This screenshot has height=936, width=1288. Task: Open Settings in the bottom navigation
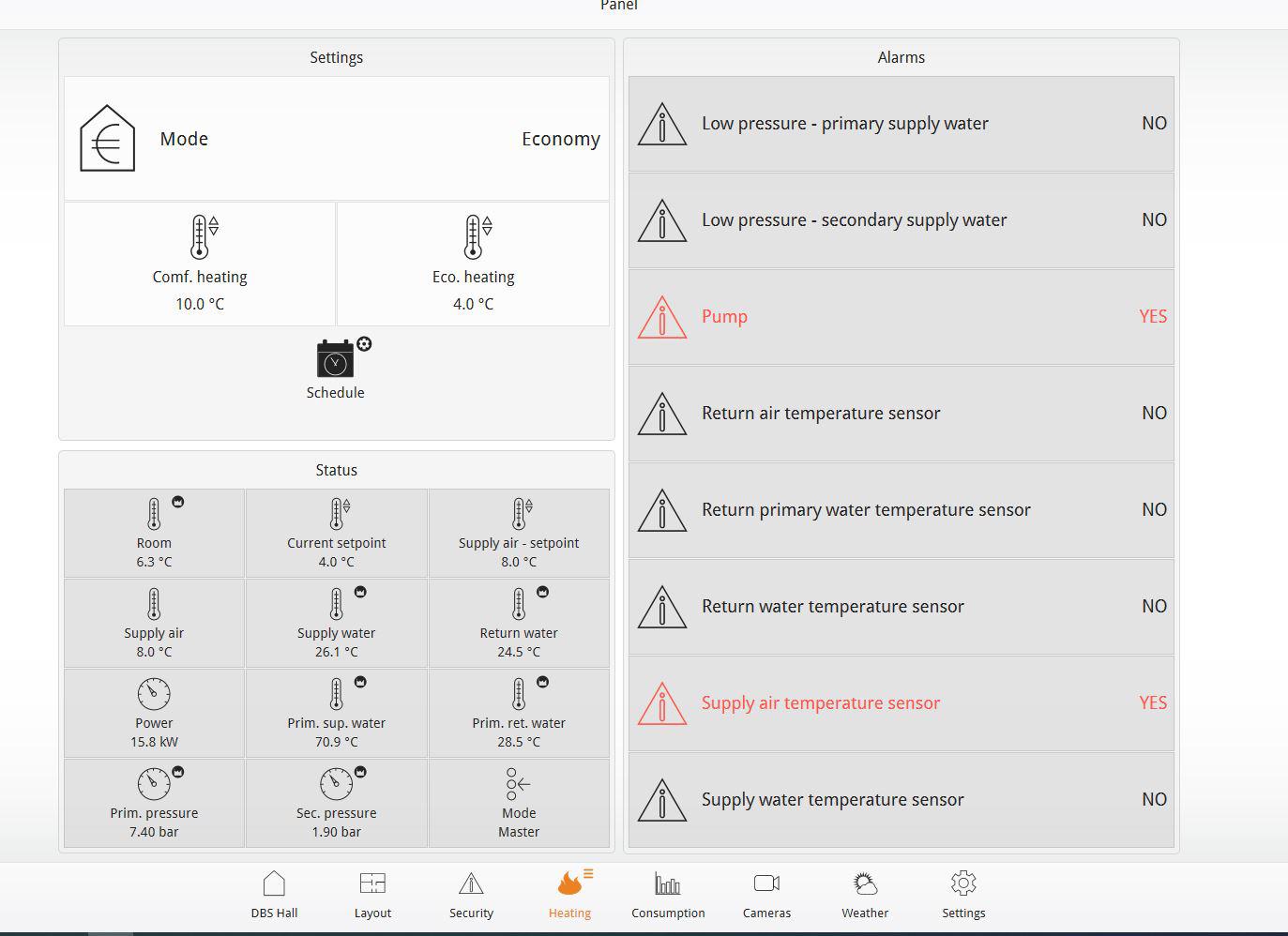pyautogui.click(x=963, y=894)
